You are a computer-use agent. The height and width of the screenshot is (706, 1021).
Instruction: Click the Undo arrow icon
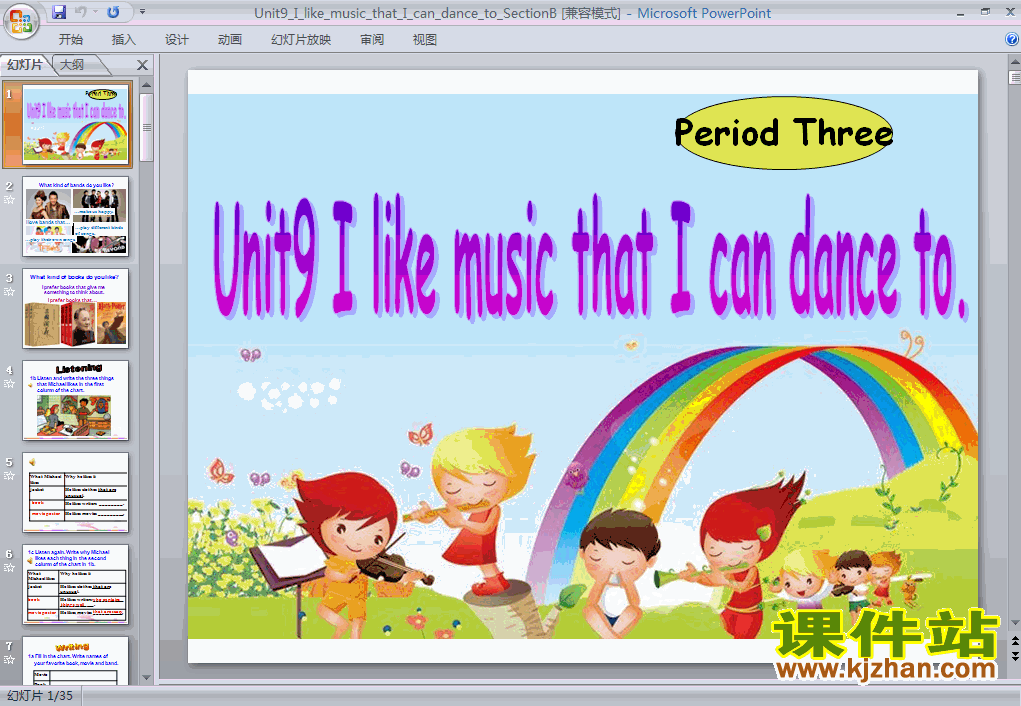click(81, 12)
